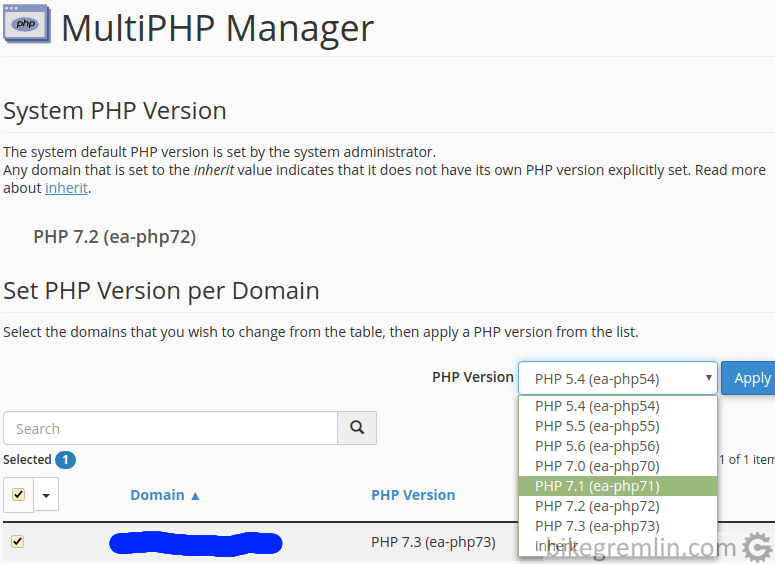
Task: Uncheck the PHP 7.3 domain row checkbox
Action: click(18, 541)
